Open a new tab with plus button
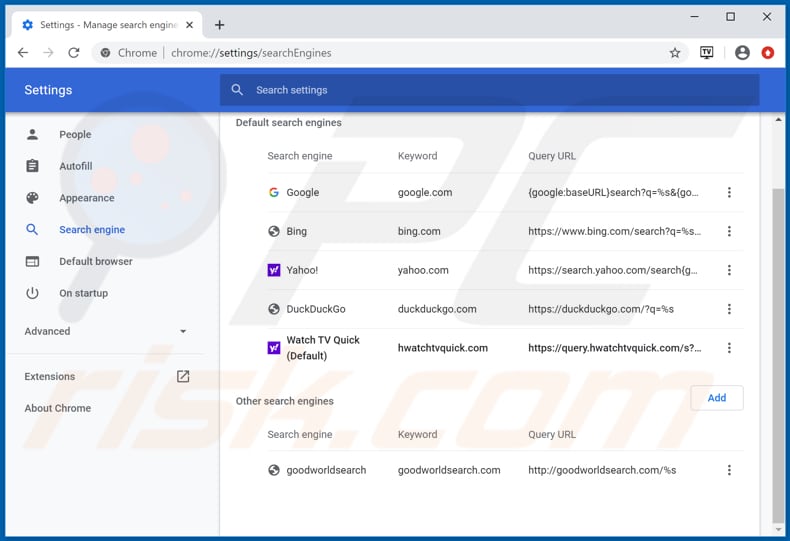The image size is (790, 541). (x=219, y=25)
